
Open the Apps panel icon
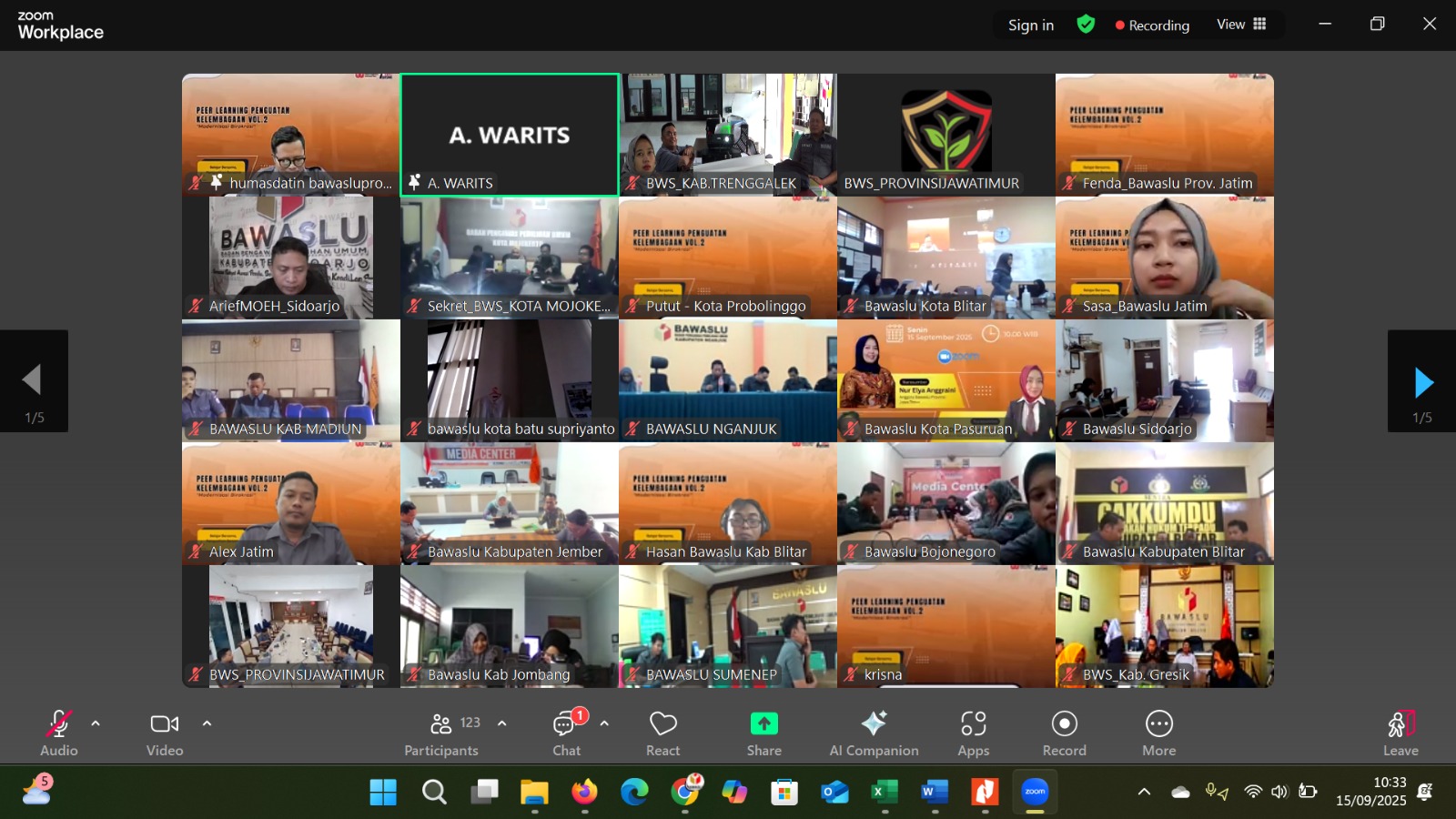tap(973, 724)
